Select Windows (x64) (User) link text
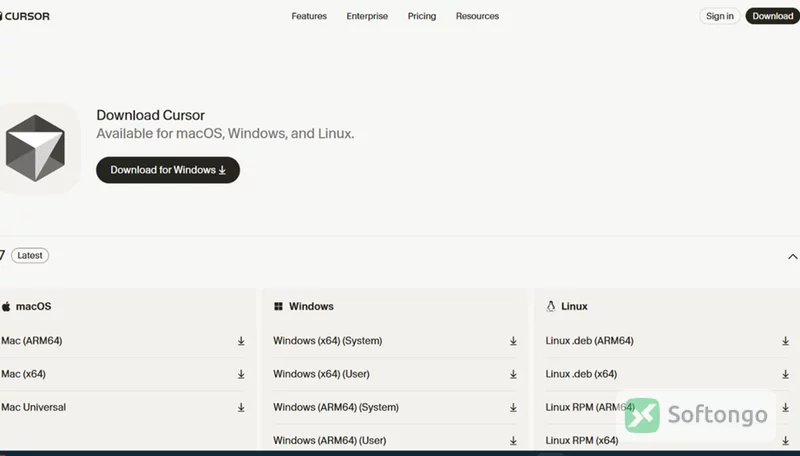Viewport: 800px width, 456px height. point(321,374)
